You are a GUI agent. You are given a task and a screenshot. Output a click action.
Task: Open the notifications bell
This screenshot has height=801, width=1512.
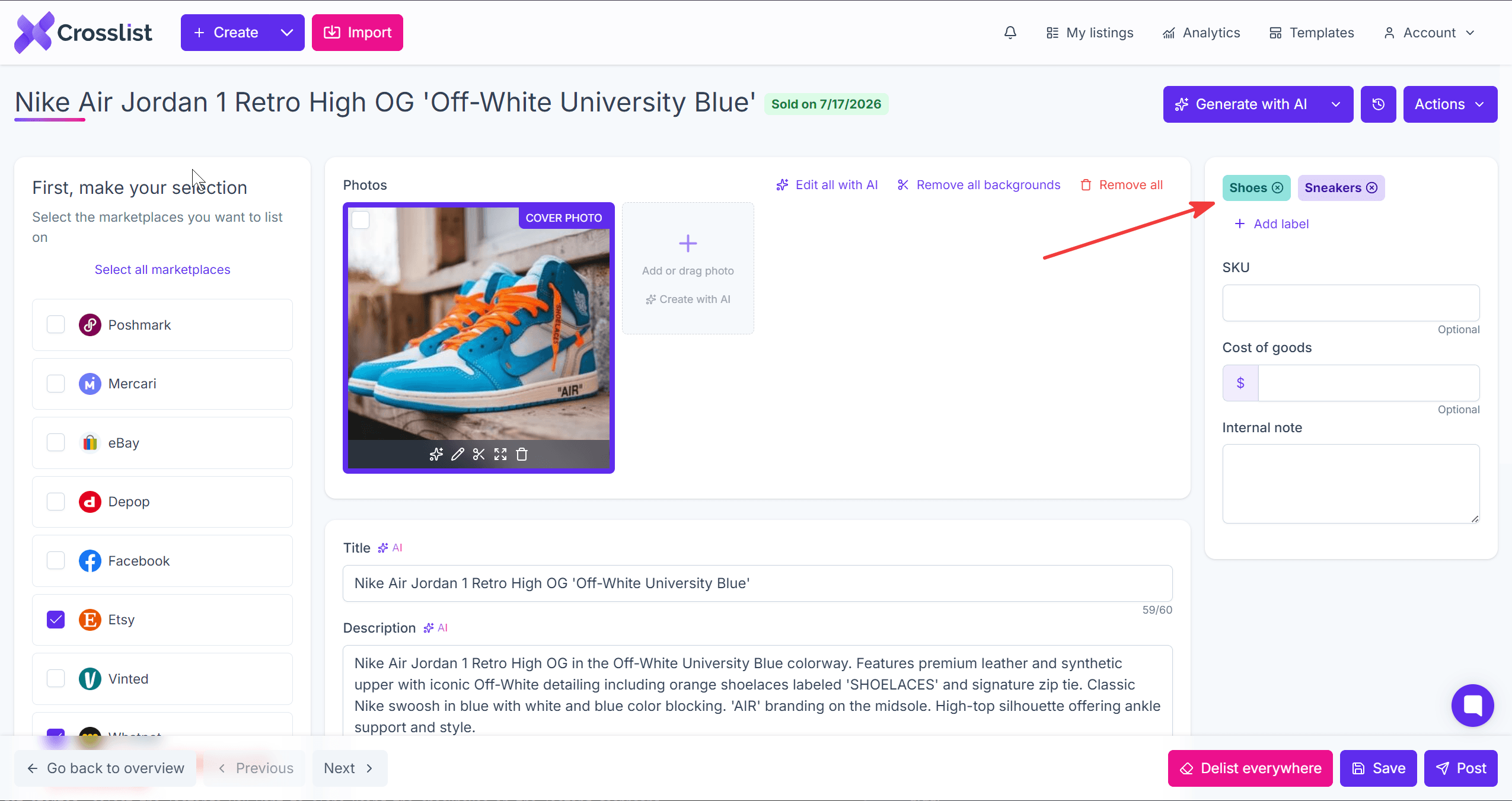point(1010,33)
